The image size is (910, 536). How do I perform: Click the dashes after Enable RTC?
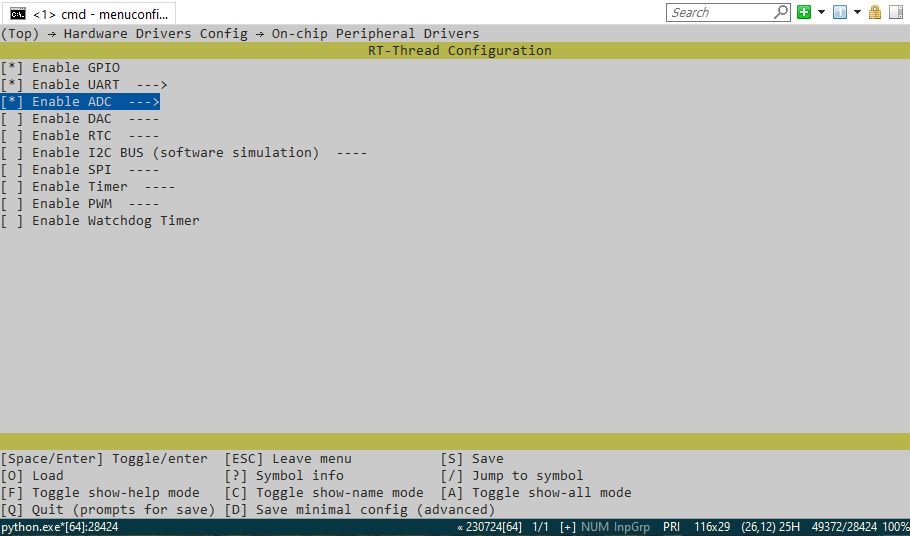pos(144,136)
